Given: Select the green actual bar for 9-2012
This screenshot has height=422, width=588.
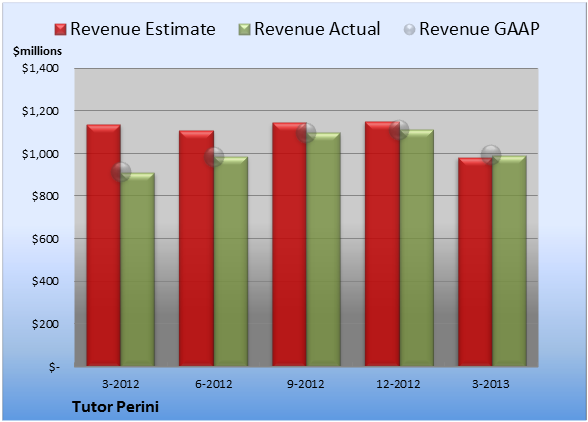Looking at the screenshot, I should click(x=323, y=249).
